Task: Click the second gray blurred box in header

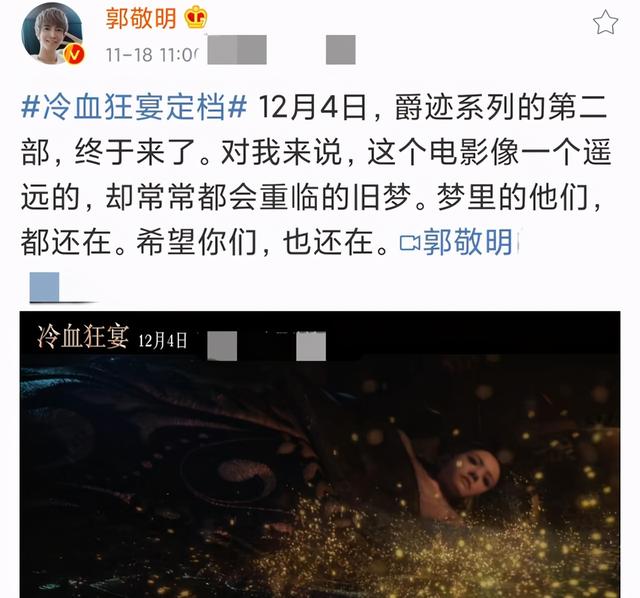Action: (x=340, y=50)
